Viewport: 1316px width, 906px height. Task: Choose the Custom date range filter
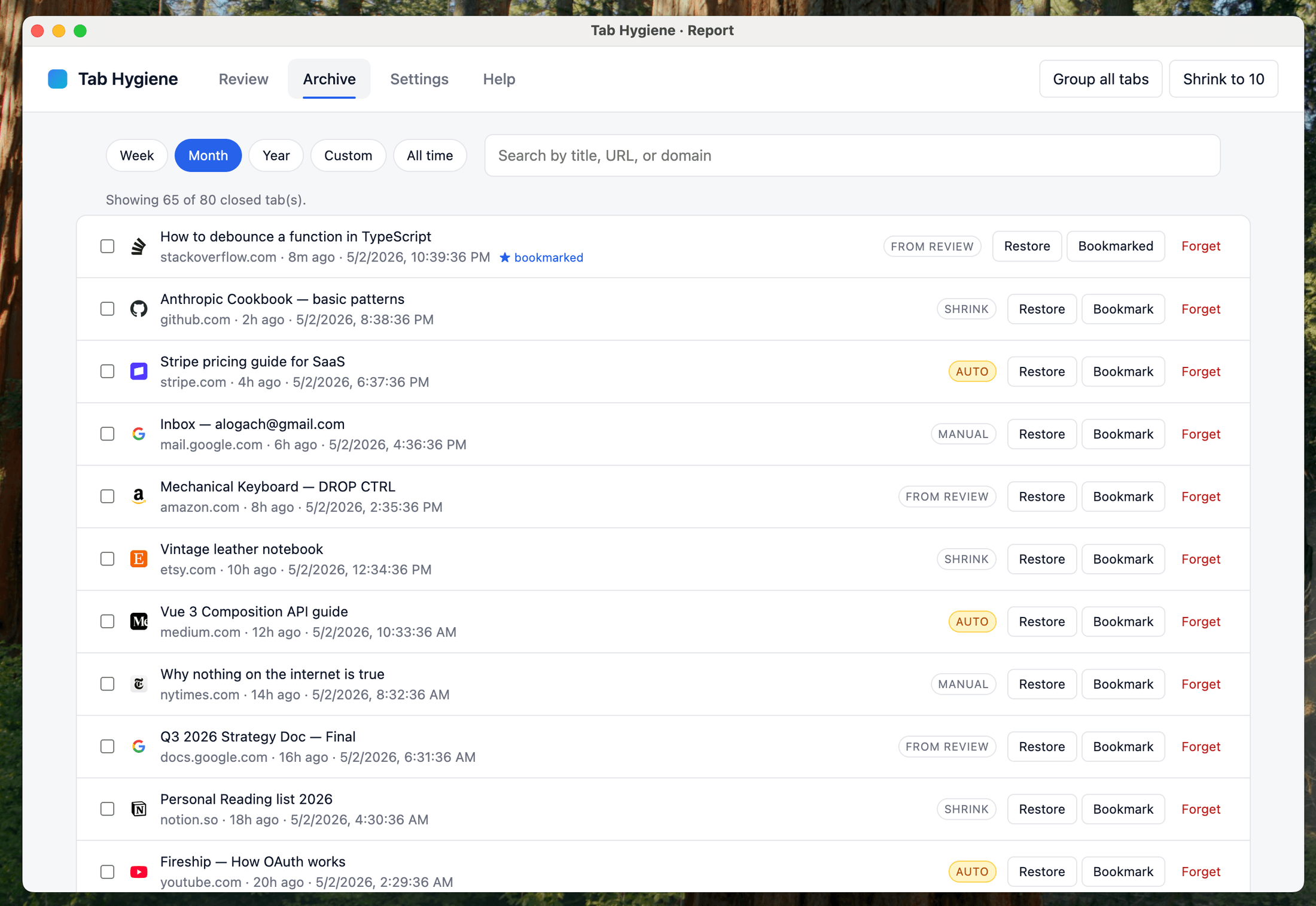tap(348, 156)
